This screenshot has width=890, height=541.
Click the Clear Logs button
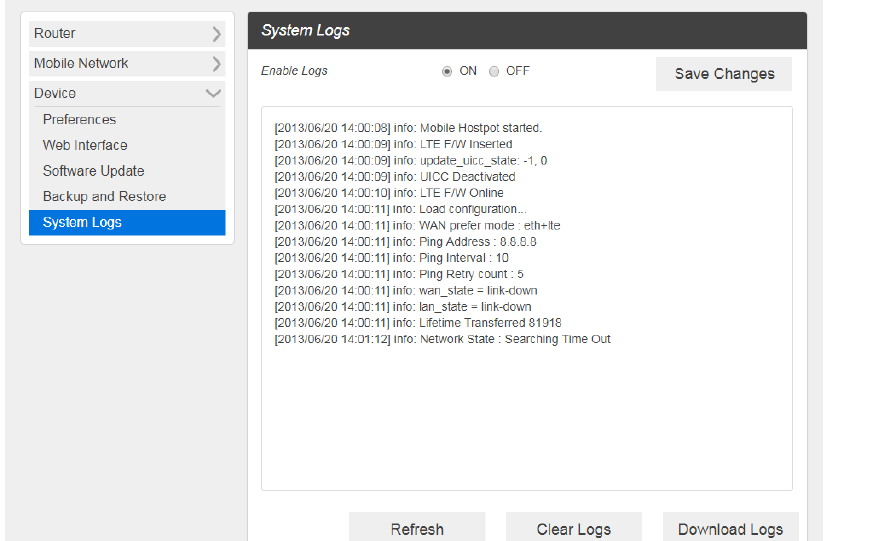point(574,528)
